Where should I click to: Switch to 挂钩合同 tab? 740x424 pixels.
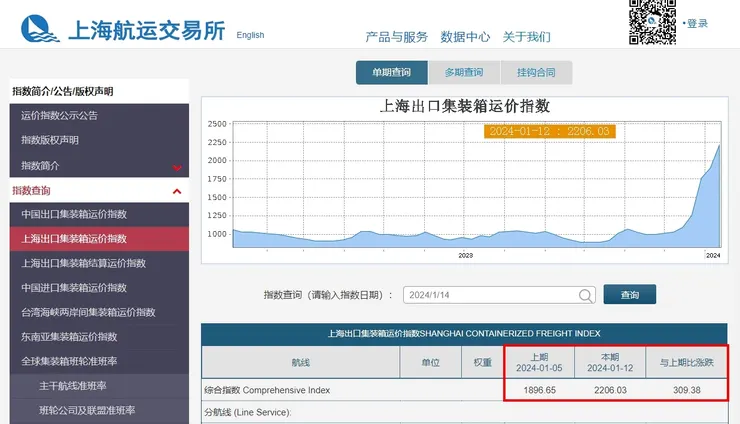coord(536,73)
